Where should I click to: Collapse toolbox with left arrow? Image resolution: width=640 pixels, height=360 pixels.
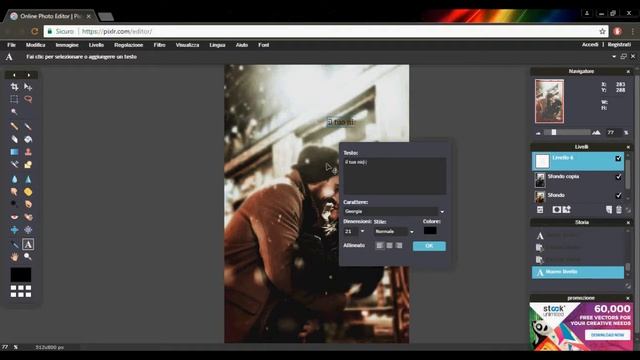coord(14,75)
